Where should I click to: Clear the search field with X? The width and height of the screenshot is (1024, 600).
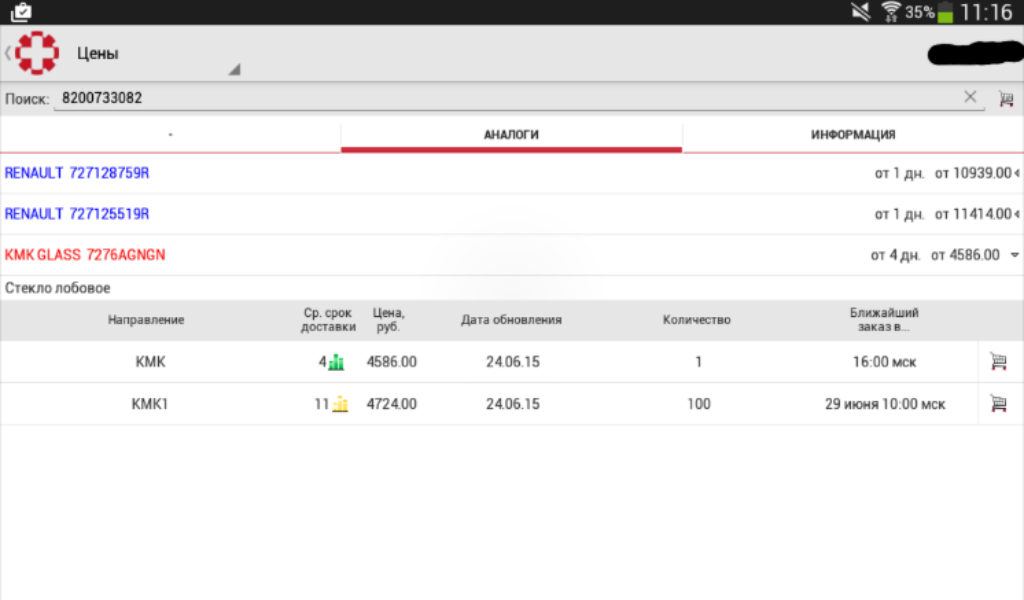tap(970, 97)
